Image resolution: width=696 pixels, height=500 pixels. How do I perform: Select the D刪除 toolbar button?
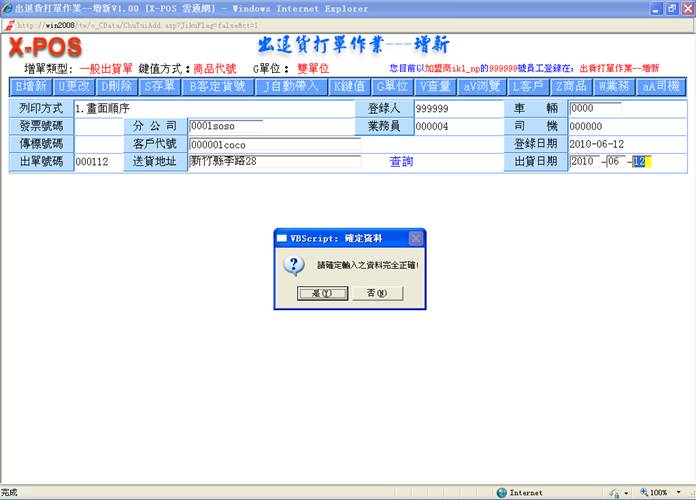(x=117, y=86)
